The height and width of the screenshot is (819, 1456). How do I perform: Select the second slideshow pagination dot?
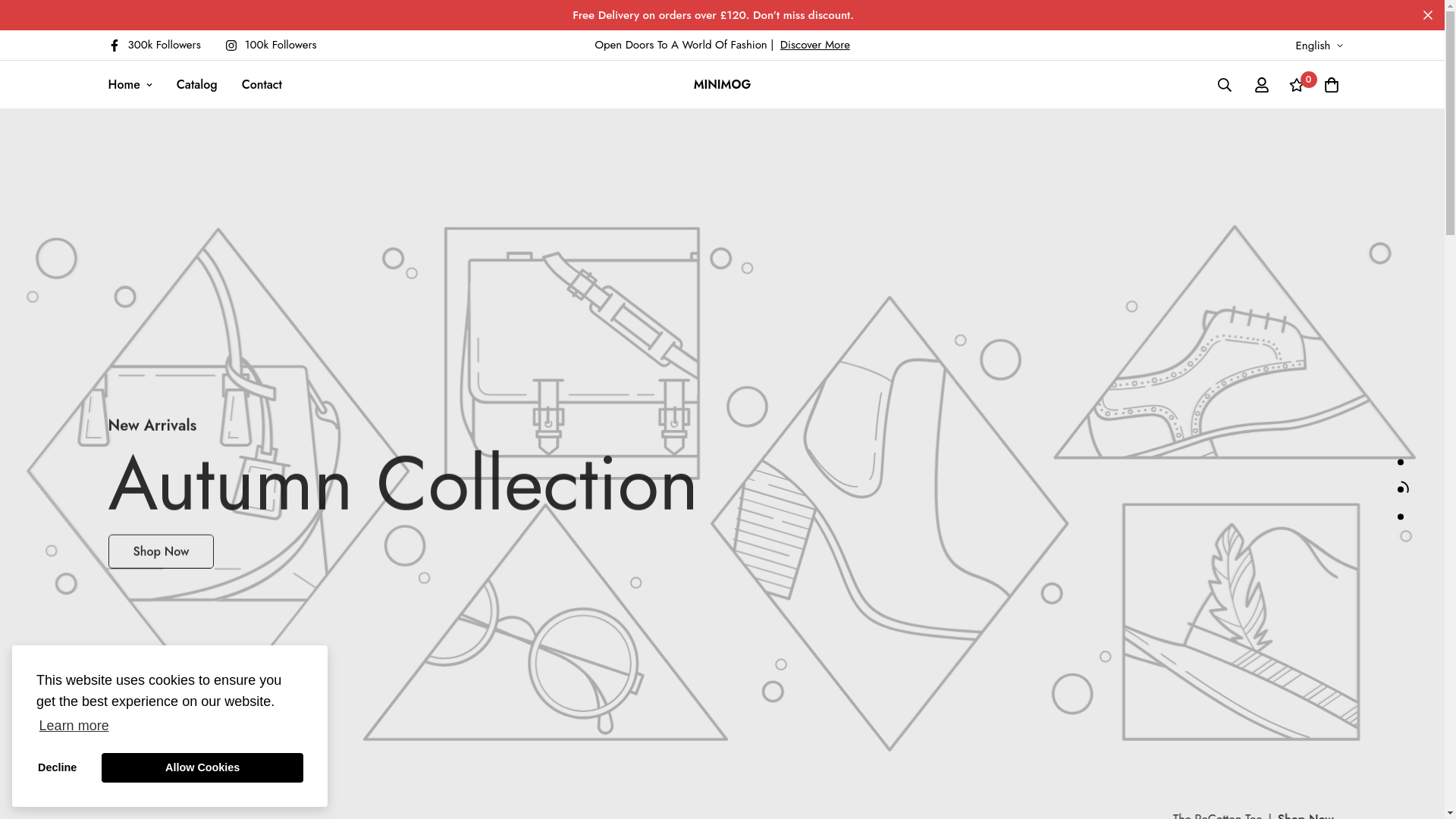1401,489
